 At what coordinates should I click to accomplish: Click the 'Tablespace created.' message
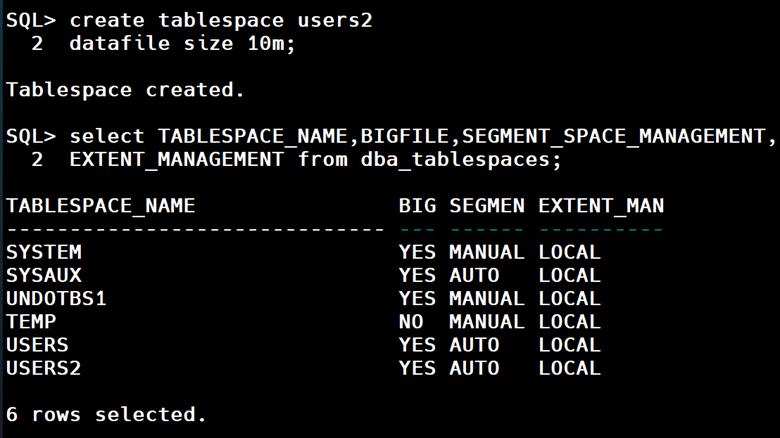[125, 89]
